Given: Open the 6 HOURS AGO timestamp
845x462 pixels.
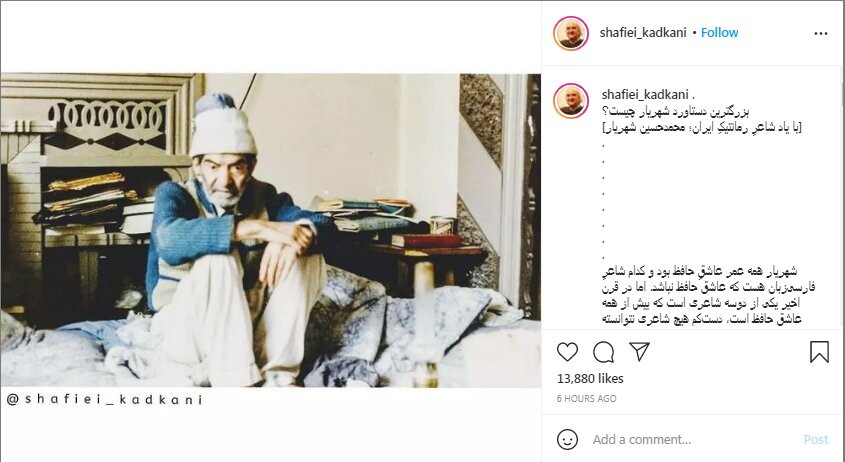Looking at the screenshot, I should pos(586,398).
